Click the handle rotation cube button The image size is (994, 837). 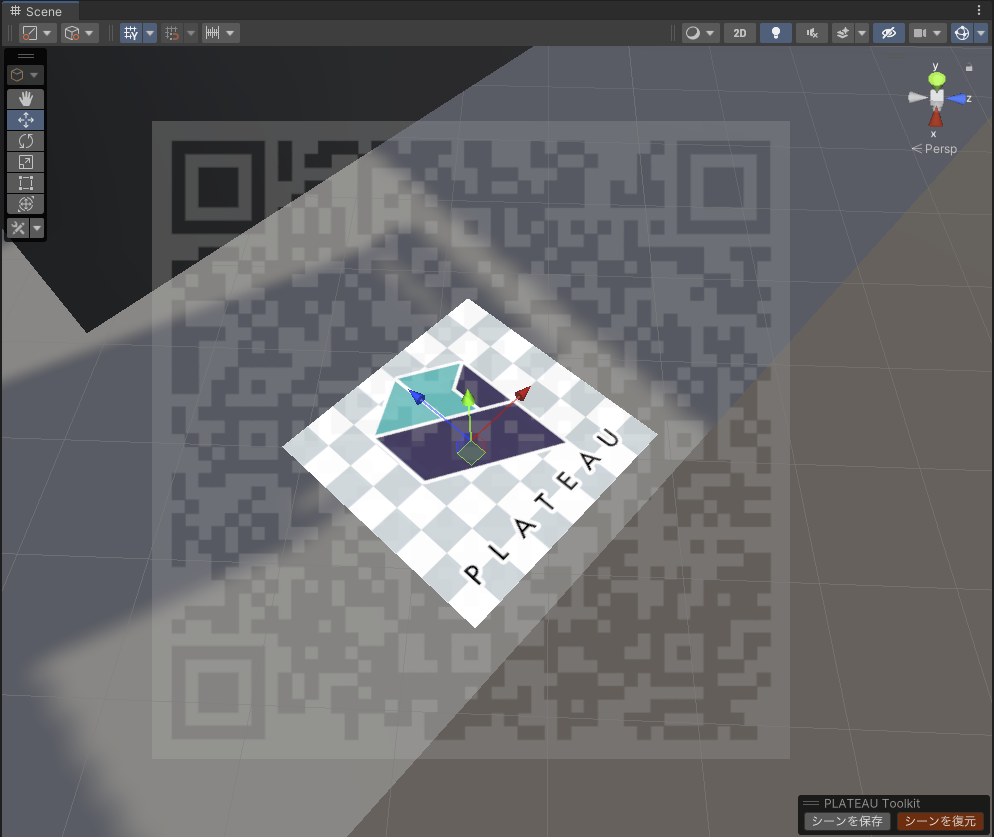tap(72, 33)
